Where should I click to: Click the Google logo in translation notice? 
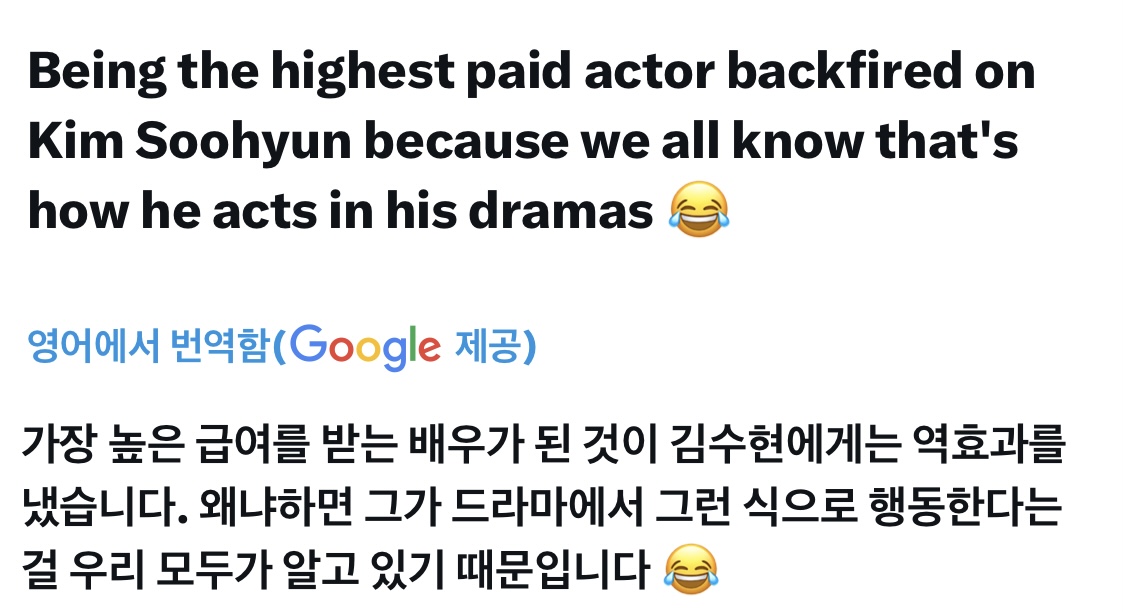[x=365, y=347]
